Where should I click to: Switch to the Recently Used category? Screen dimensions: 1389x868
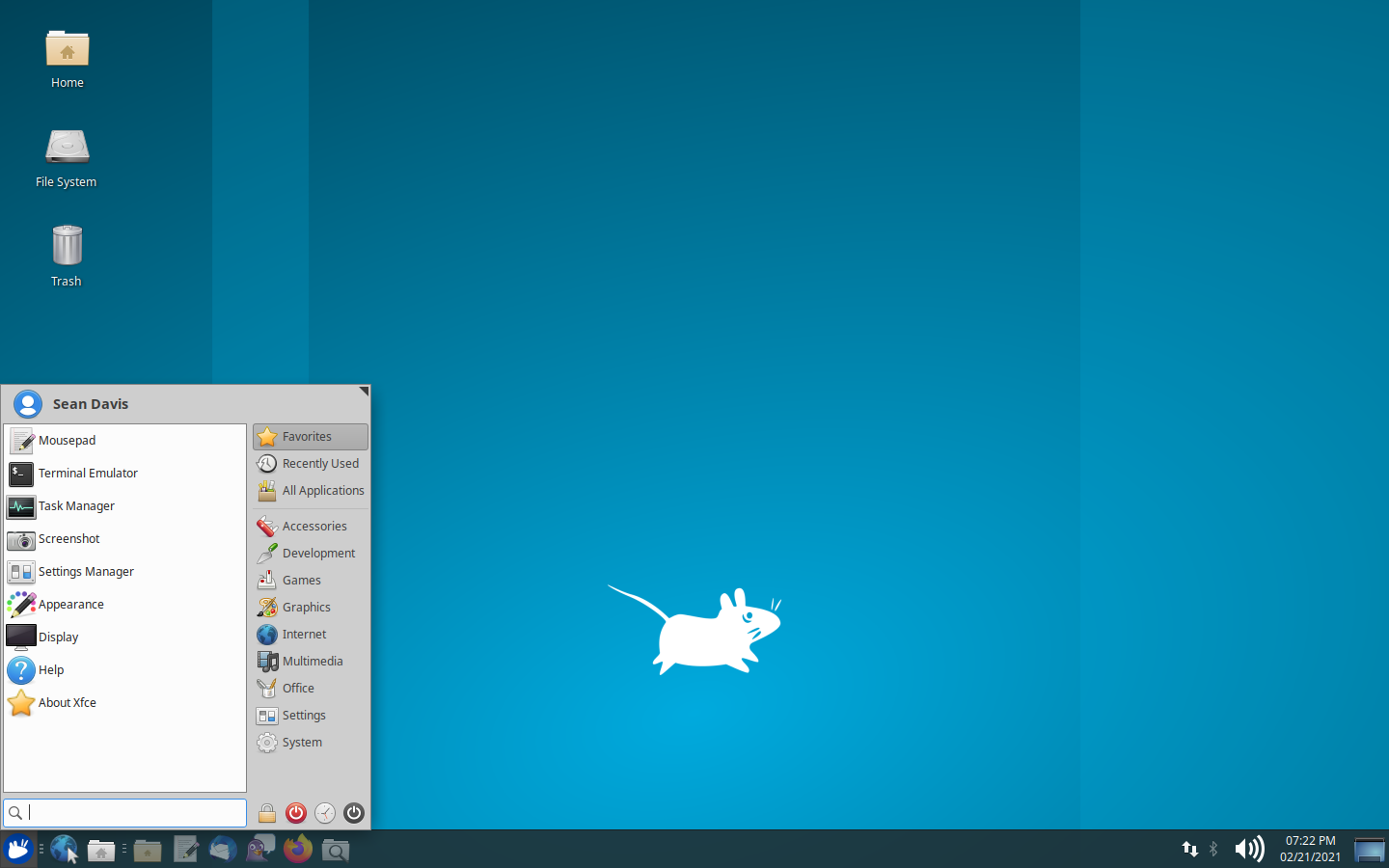click(318, 463)
